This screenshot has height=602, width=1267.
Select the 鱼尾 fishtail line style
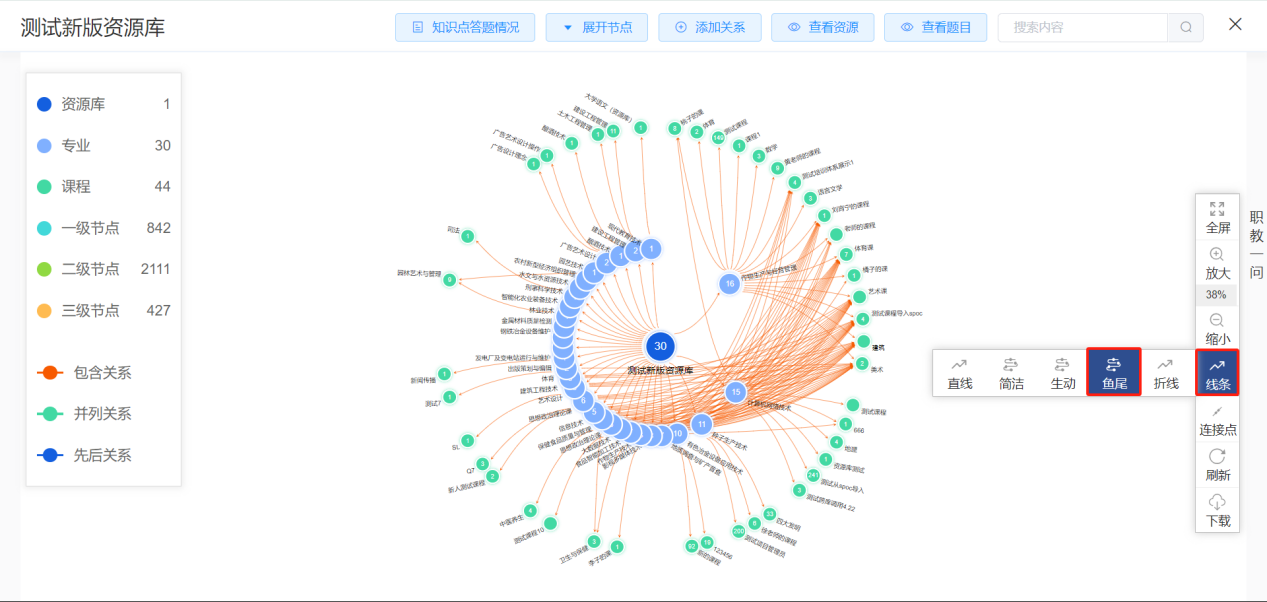click(x=1114, y=372)
